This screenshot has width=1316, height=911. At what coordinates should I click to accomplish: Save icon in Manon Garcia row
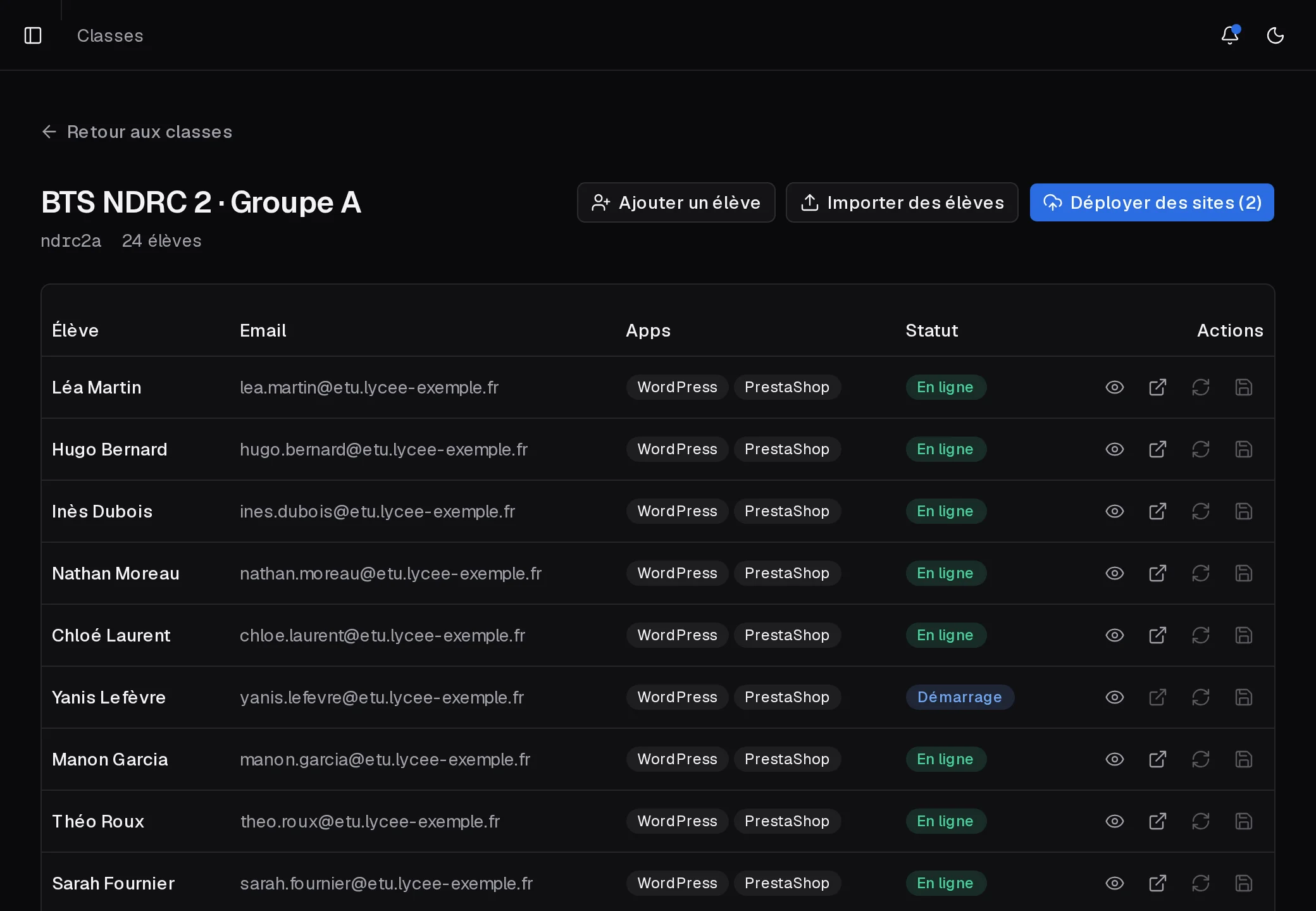pos(1244,759)
